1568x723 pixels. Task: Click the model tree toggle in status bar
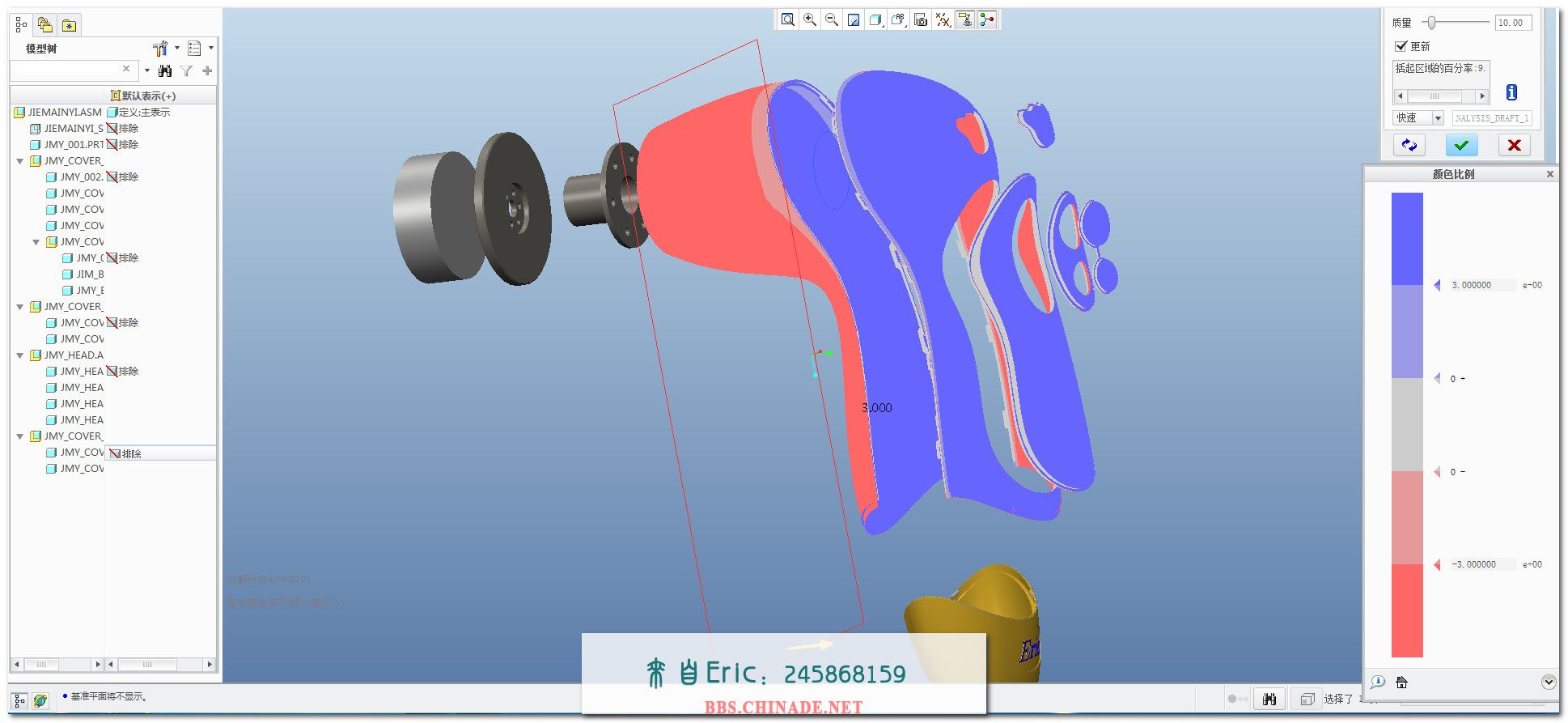[20, 700]
